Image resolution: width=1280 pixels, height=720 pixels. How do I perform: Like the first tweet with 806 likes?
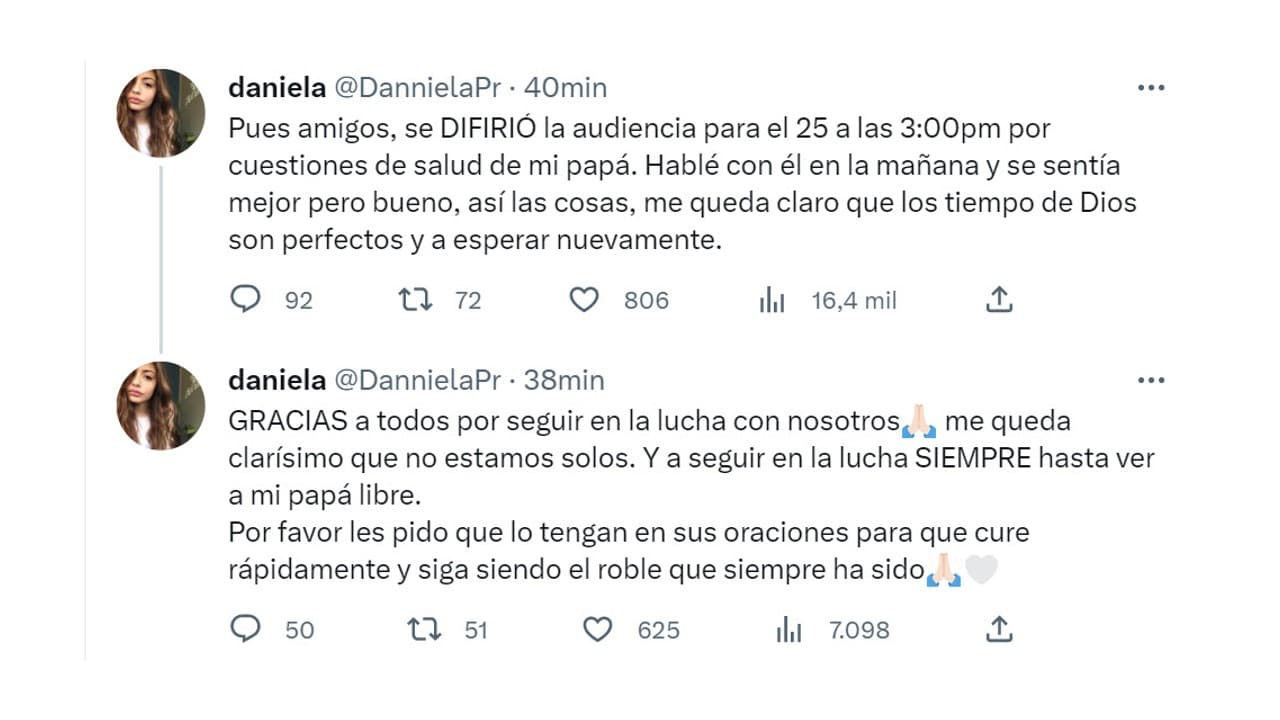[x=584, y=300]
